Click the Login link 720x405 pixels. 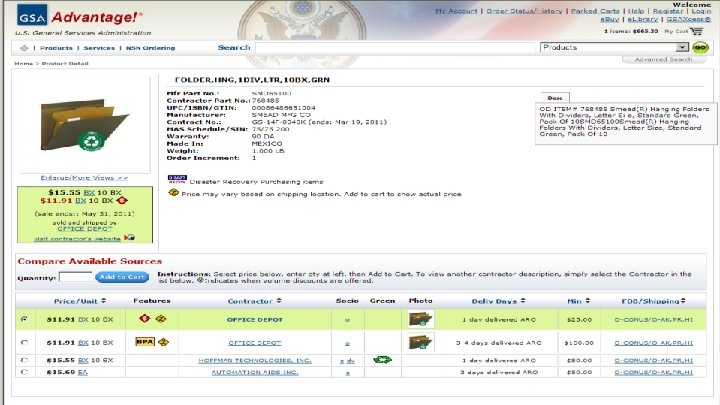click(x=701, y=11)
